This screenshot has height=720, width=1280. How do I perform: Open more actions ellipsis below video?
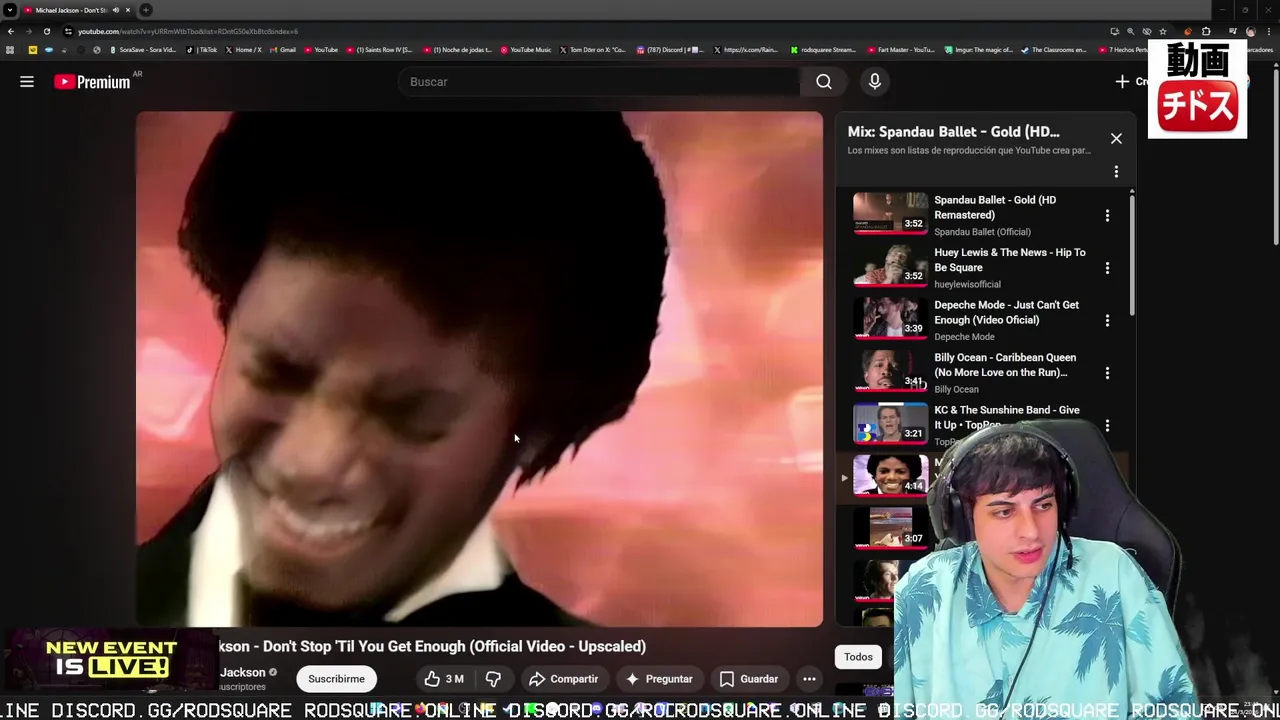(x=809, y=679)
